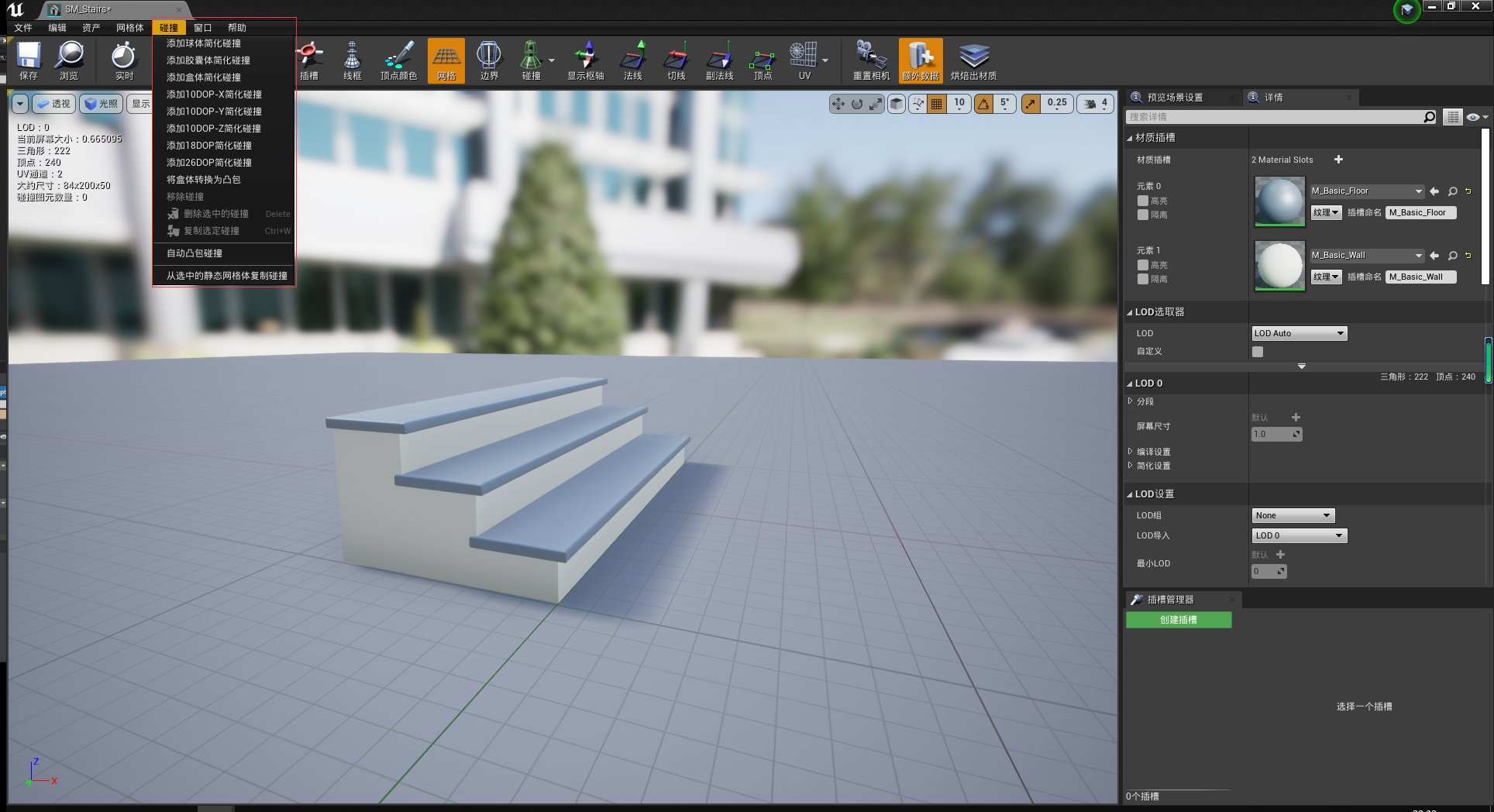
Task: Open the M_Basic_Floor material dropdown
Action: (x=1367, y=191)
